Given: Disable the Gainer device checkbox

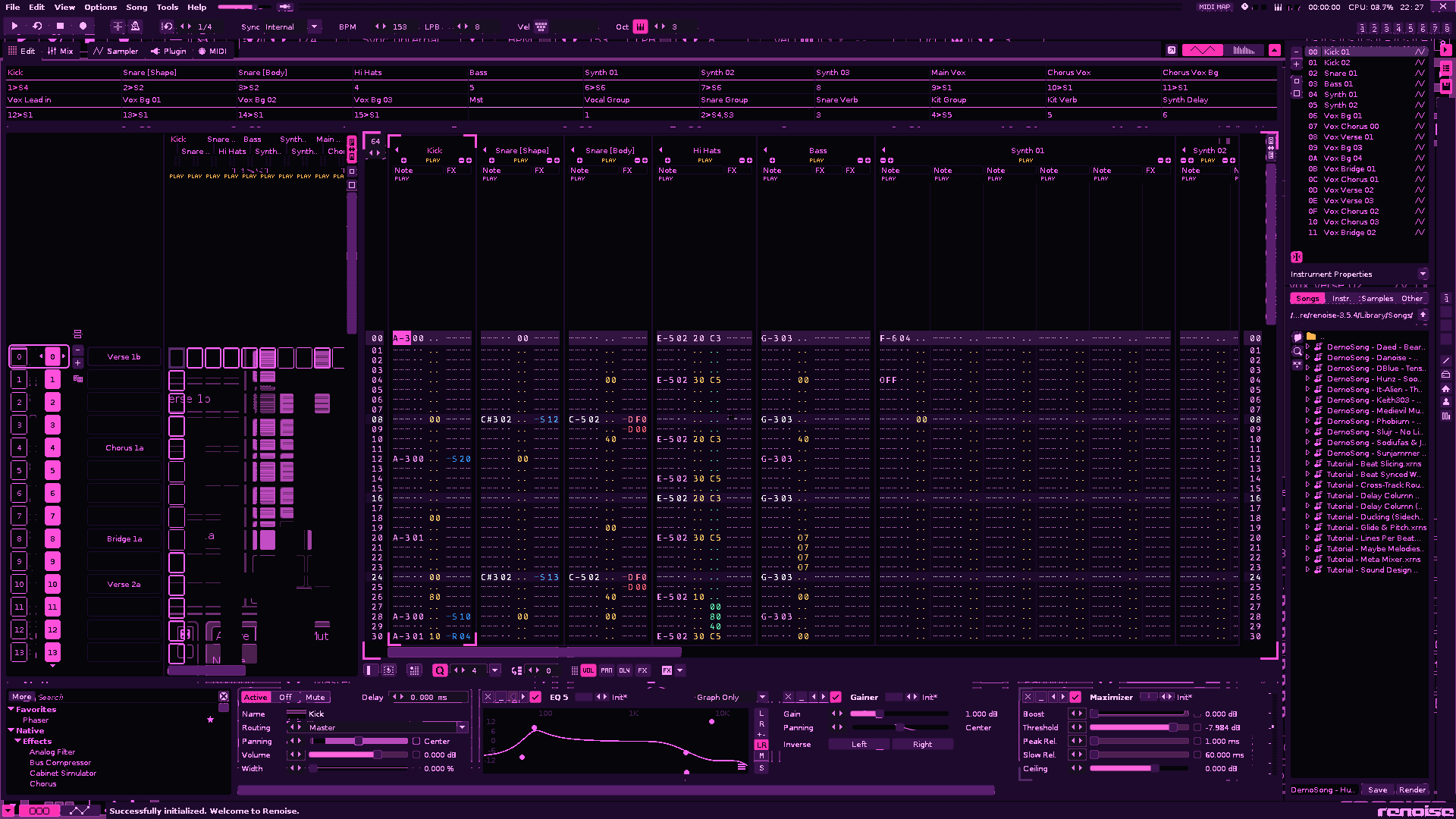Looking at the screenshot, I should coord(836,697).
